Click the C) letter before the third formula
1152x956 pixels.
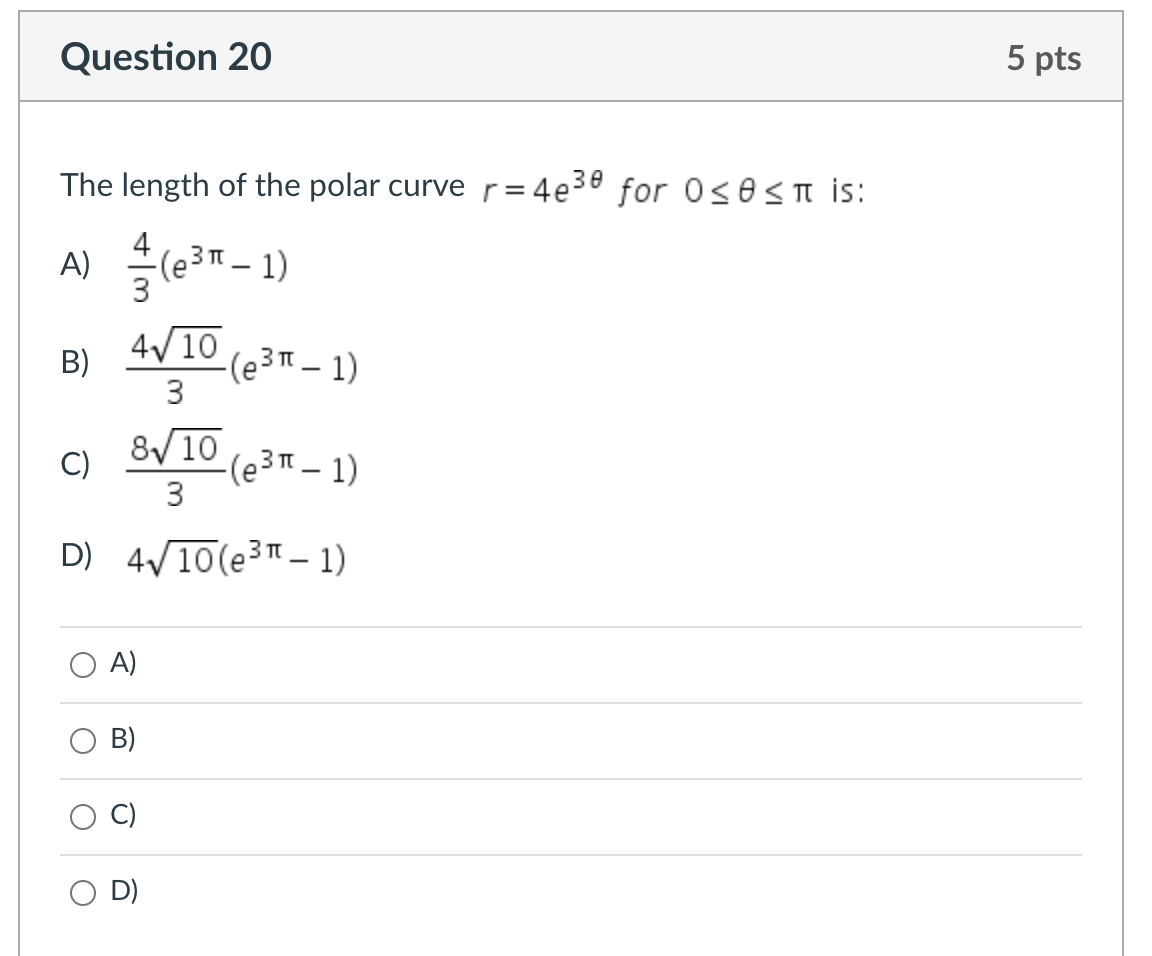(x=75, y=464)
